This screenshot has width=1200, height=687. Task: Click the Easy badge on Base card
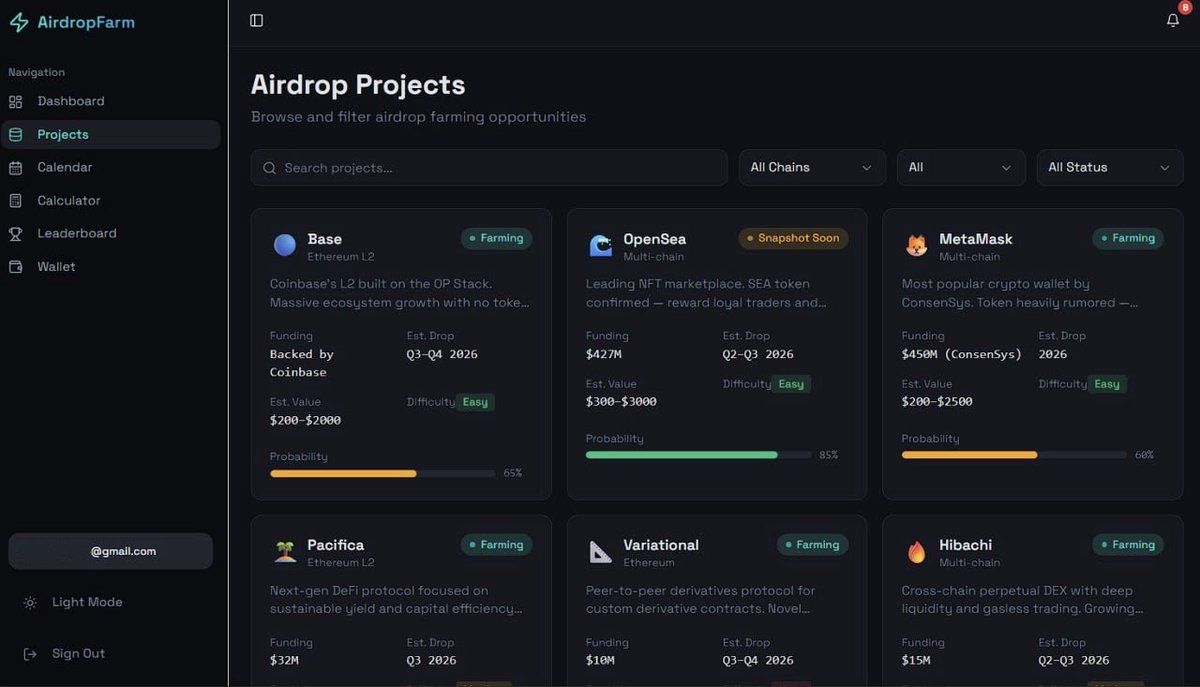(x=475, y=402)
